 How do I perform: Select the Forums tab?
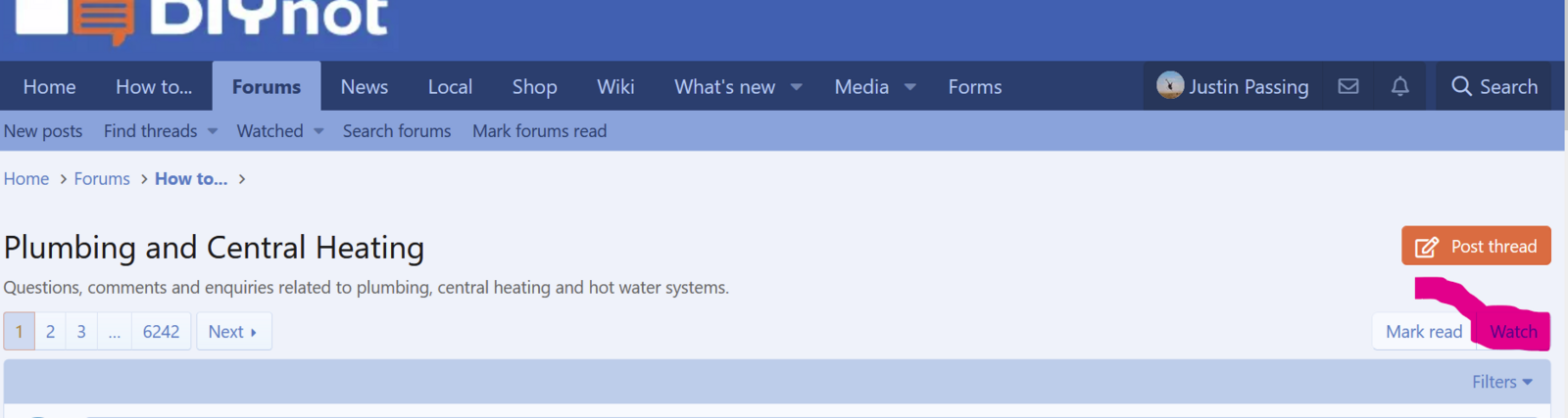coord(267,86)
